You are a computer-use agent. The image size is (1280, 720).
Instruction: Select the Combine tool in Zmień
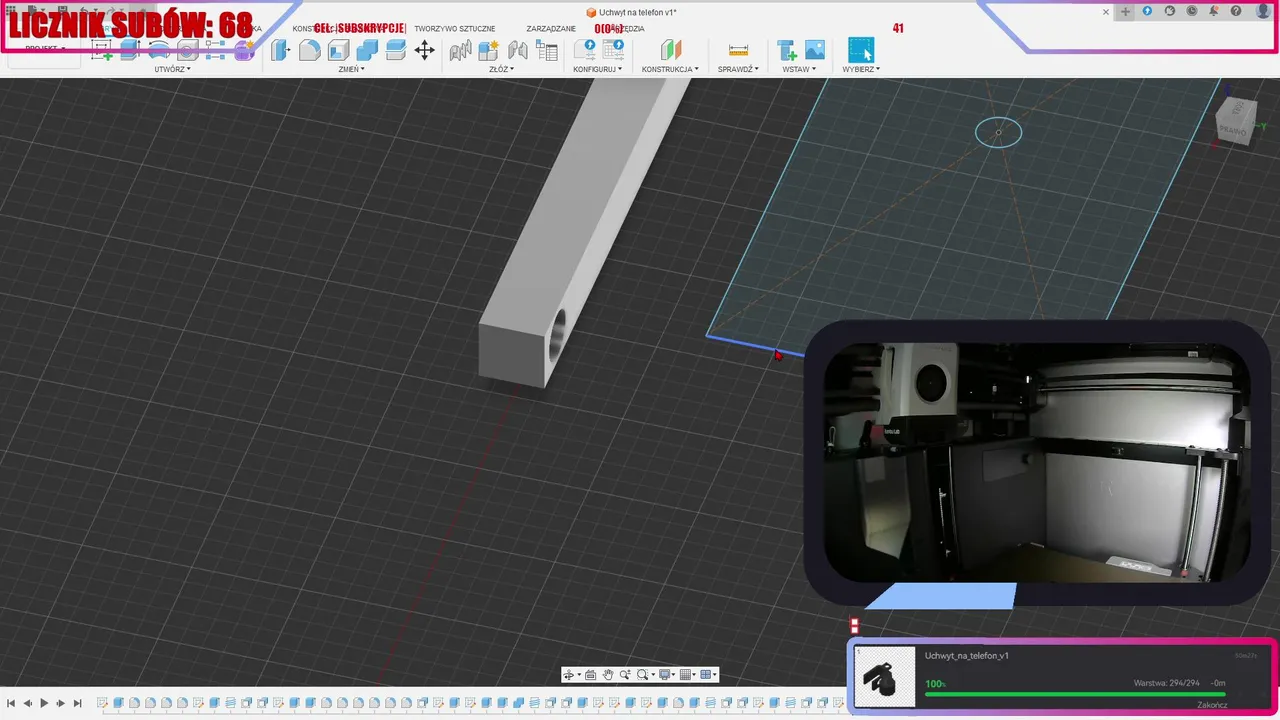pos(367,50)
